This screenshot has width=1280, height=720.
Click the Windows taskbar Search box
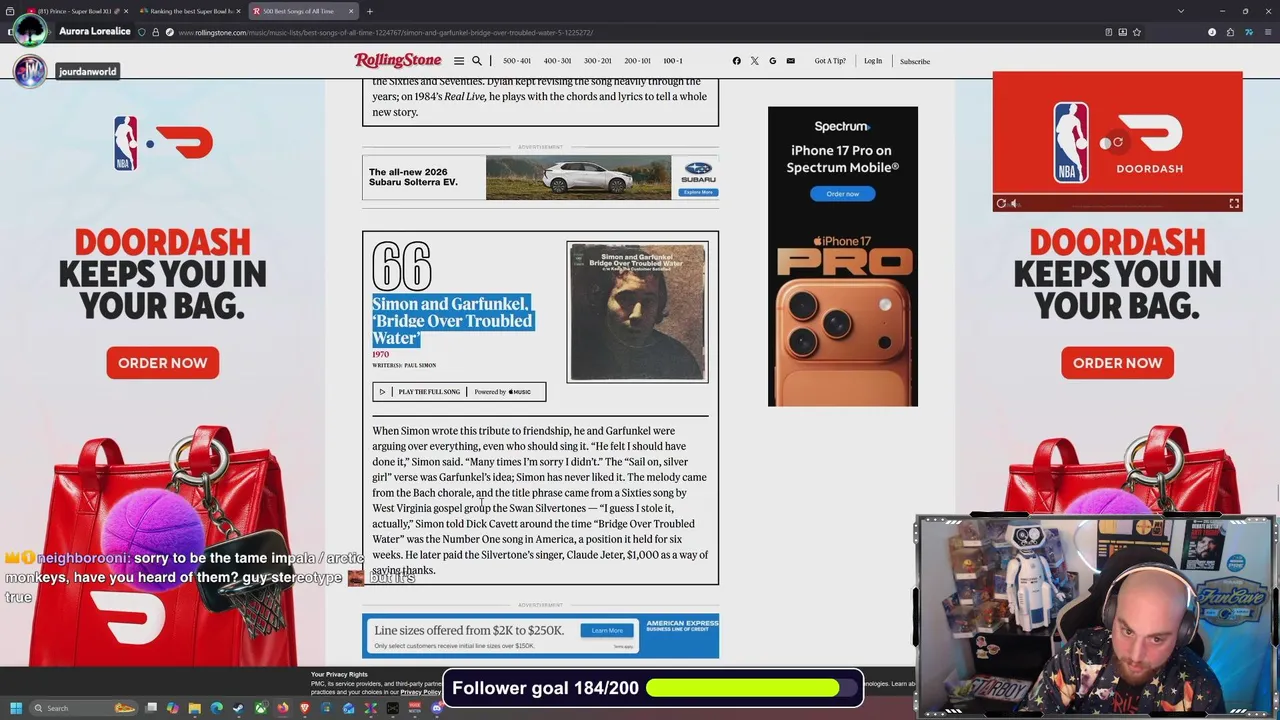click(x=84, y=708)
